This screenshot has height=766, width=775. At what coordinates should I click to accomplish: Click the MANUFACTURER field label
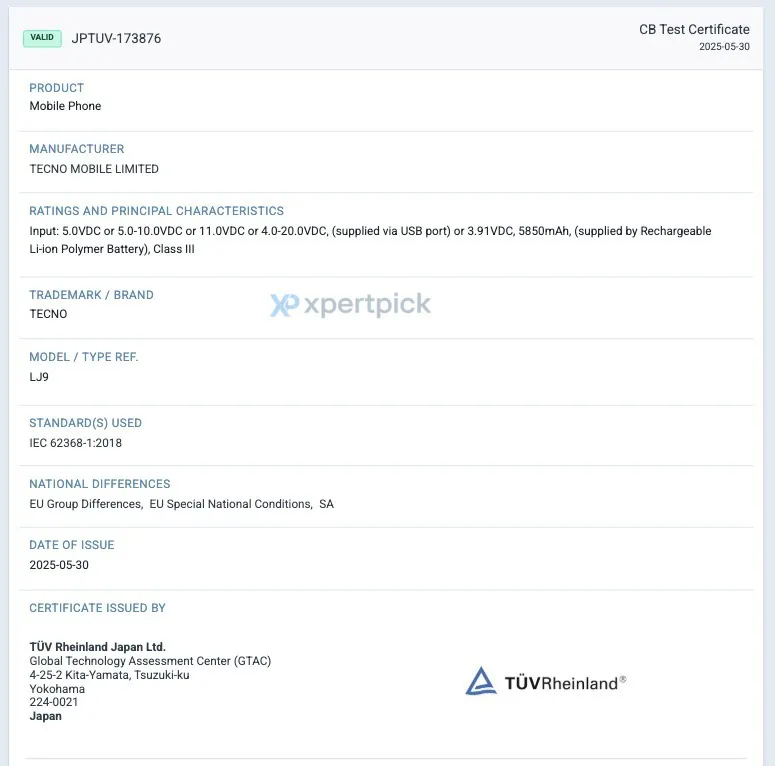coord(77,149)
